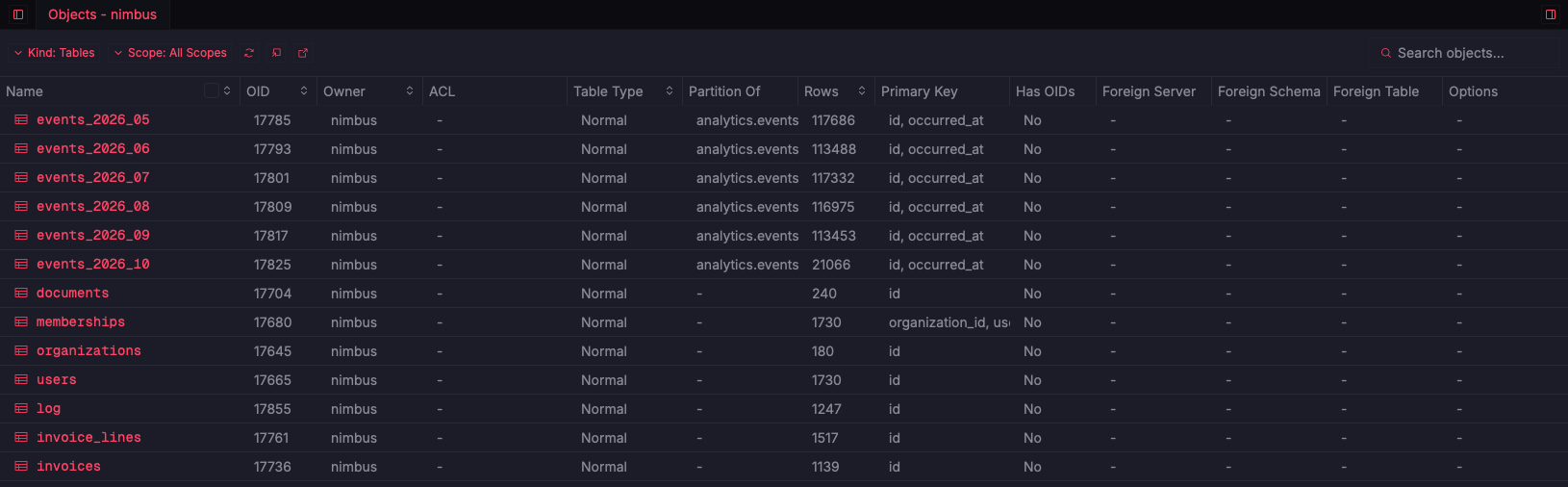Sort by Name using its sort arrows
This screenshot has width=1568, height=487.
click(x=227, y=90)
